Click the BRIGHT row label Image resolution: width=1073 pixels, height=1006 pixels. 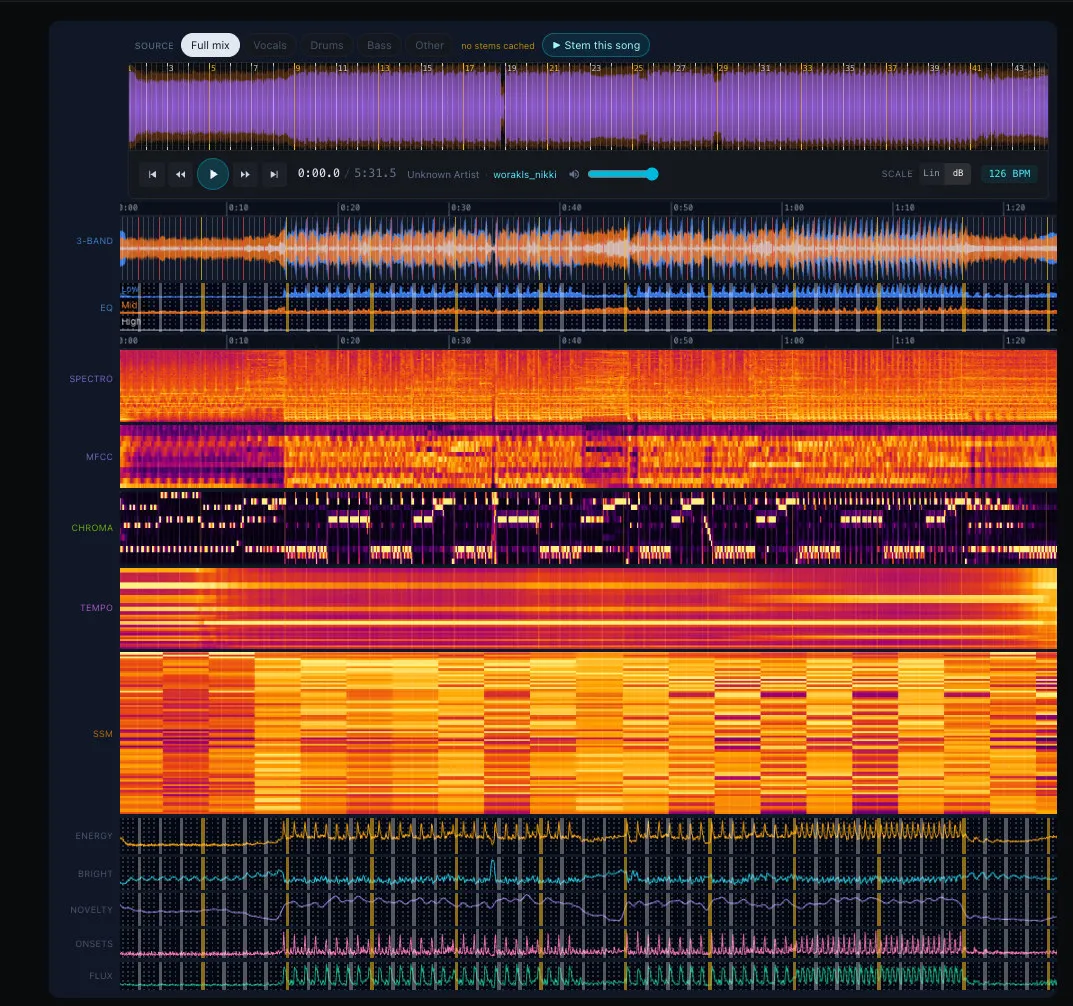pyautogui.click(x=95, y=874)
